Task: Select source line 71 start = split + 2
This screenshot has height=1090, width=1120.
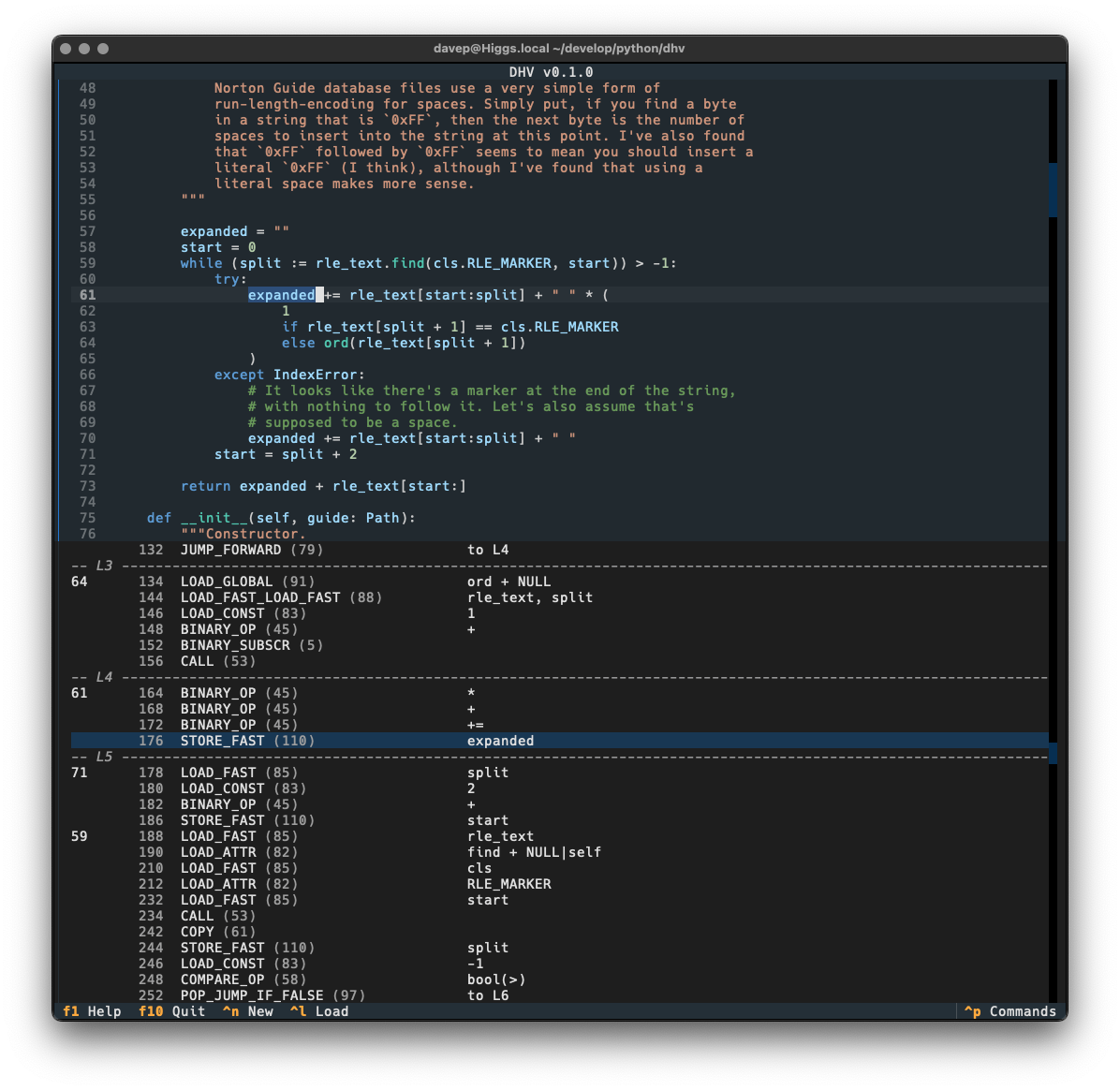Action: tap(560, 454)
